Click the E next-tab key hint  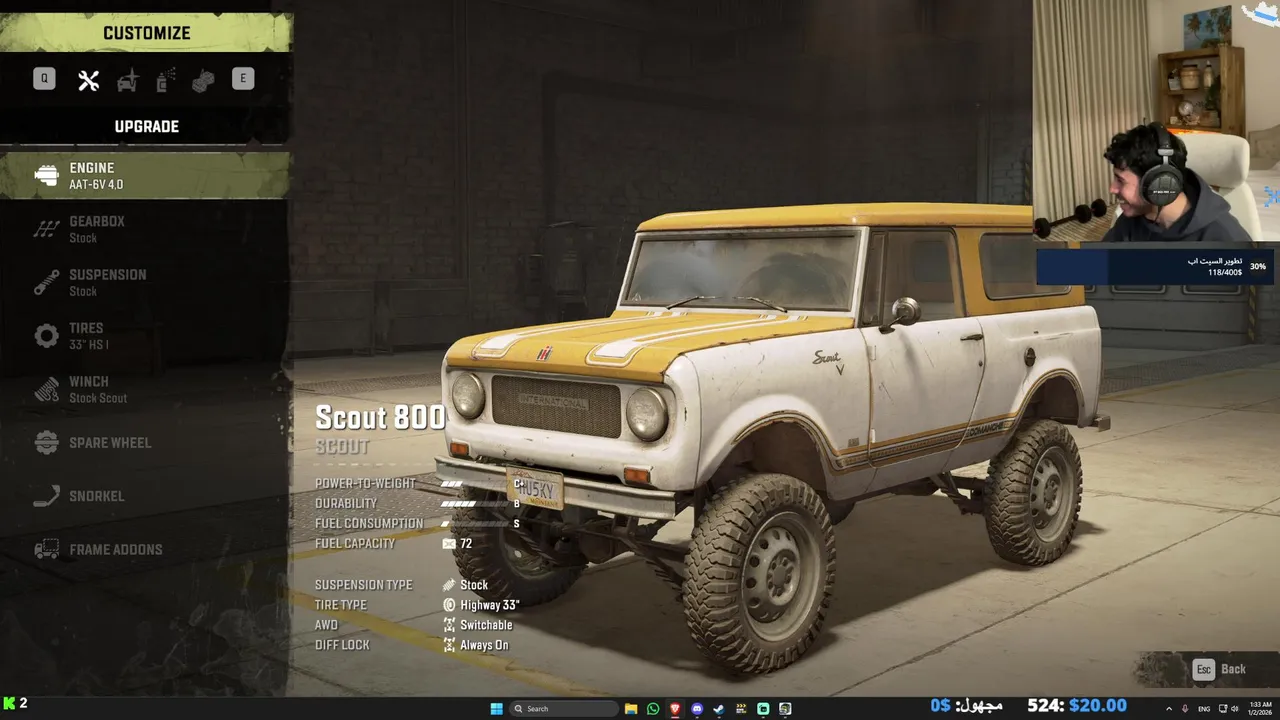click(x=243, y=79)
